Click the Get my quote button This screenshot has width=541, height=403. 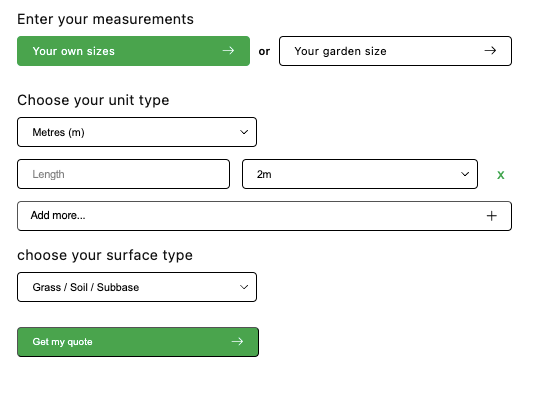(x=138, y=342)
